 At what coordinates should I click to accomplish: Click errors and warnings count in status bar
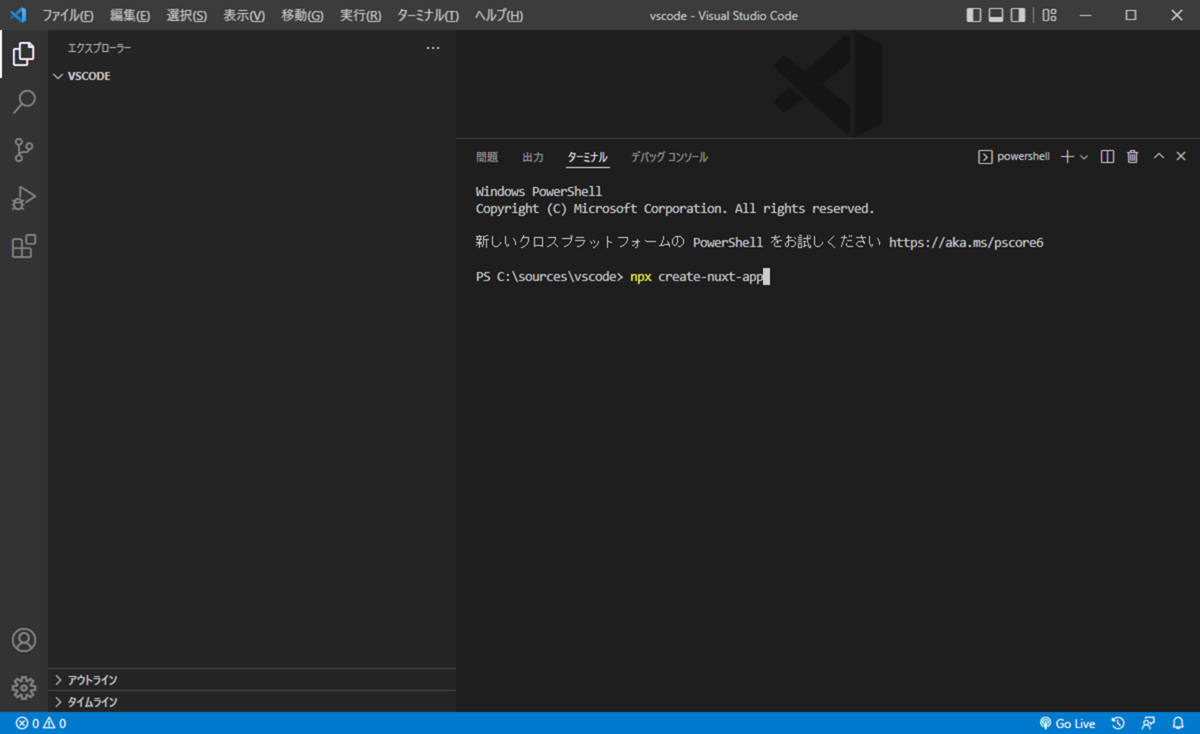point(41,723)
